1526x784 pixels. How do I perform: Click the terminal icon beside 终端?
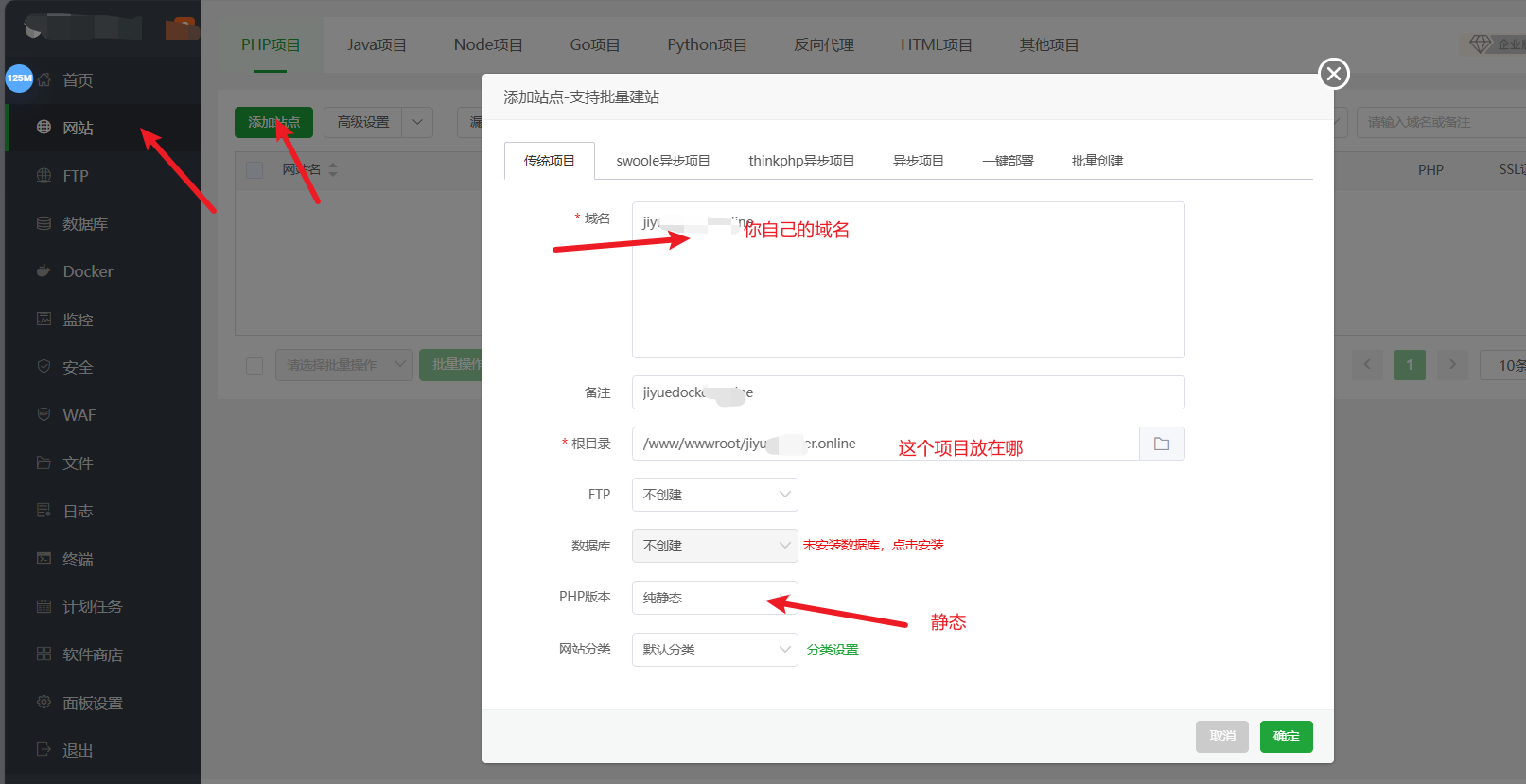(44, 558)
